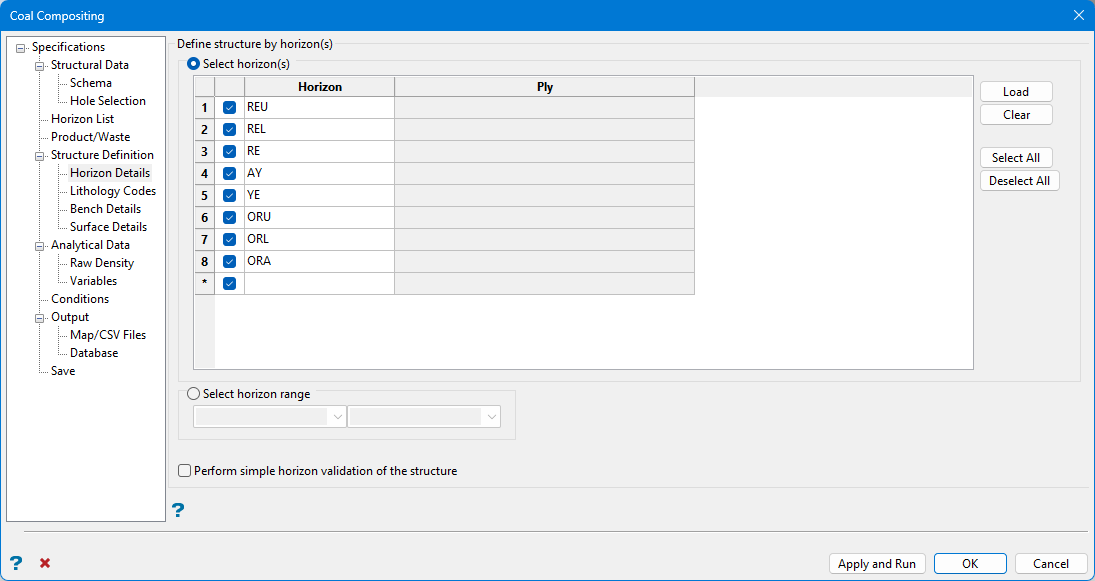
Task: Open the Lithology Codes page
Action: pos(113,191)
